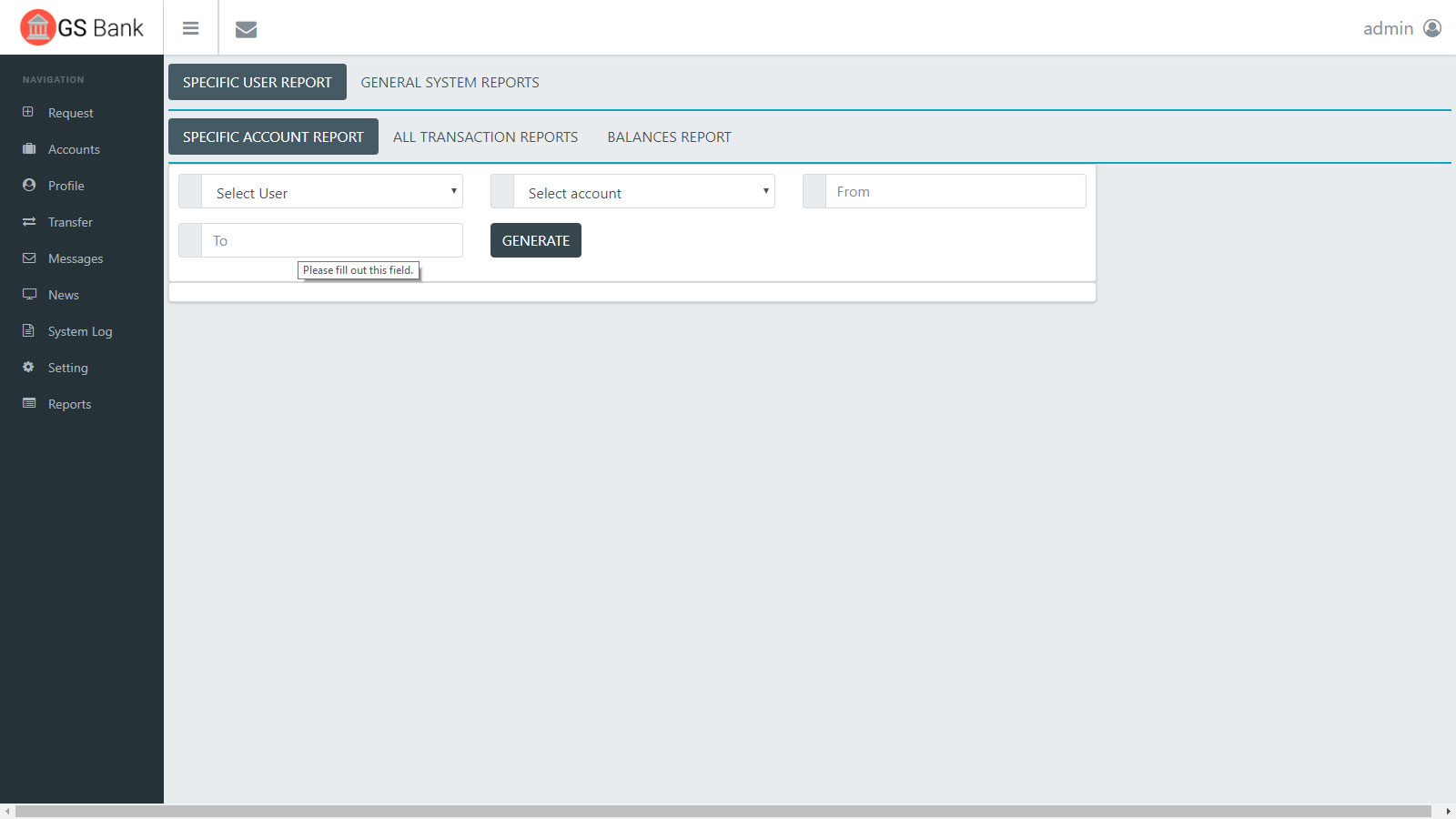Click the horizontal scrollbar at bottom
Image resolution: width=1456 pixels, height=819 pixels.
coord(723,811)
